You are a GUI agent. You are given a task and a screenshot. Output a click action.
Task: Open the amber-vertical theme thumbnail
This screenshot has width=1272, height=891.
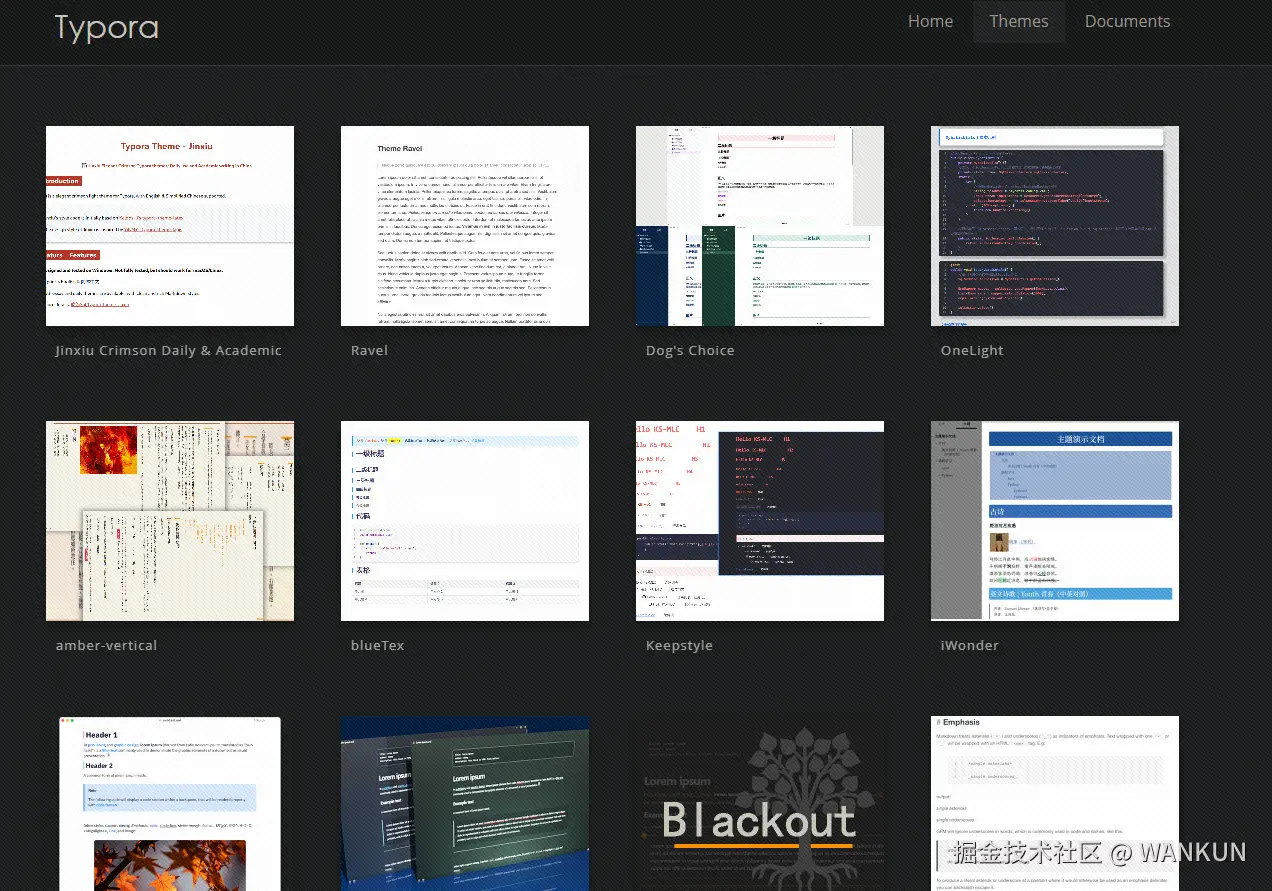click(170, 521)
